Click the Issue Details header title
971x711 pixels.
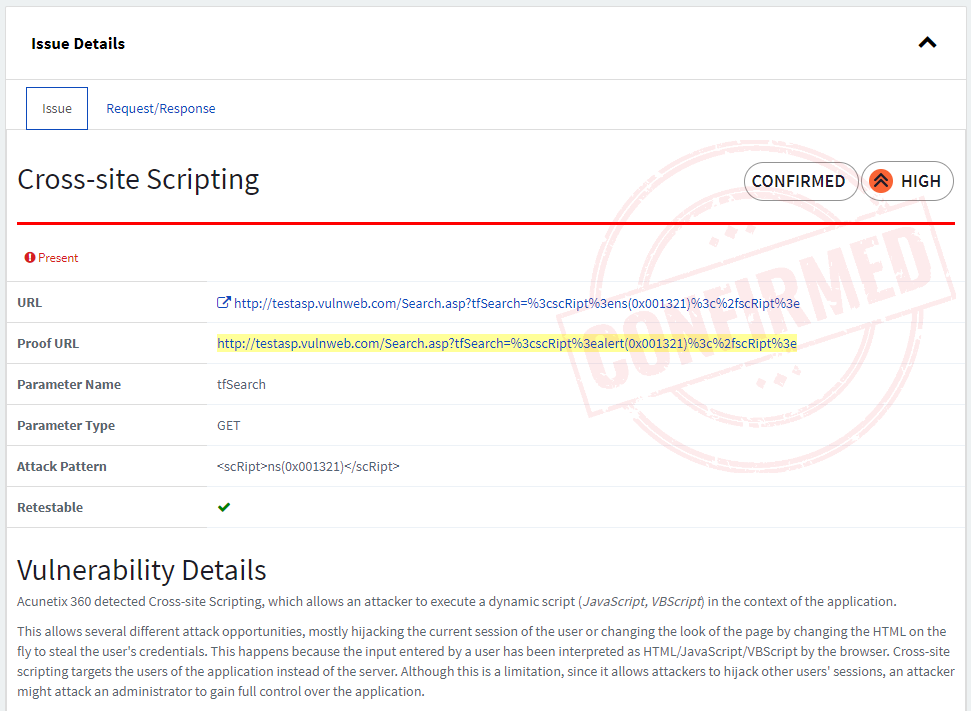pos(78,43)
